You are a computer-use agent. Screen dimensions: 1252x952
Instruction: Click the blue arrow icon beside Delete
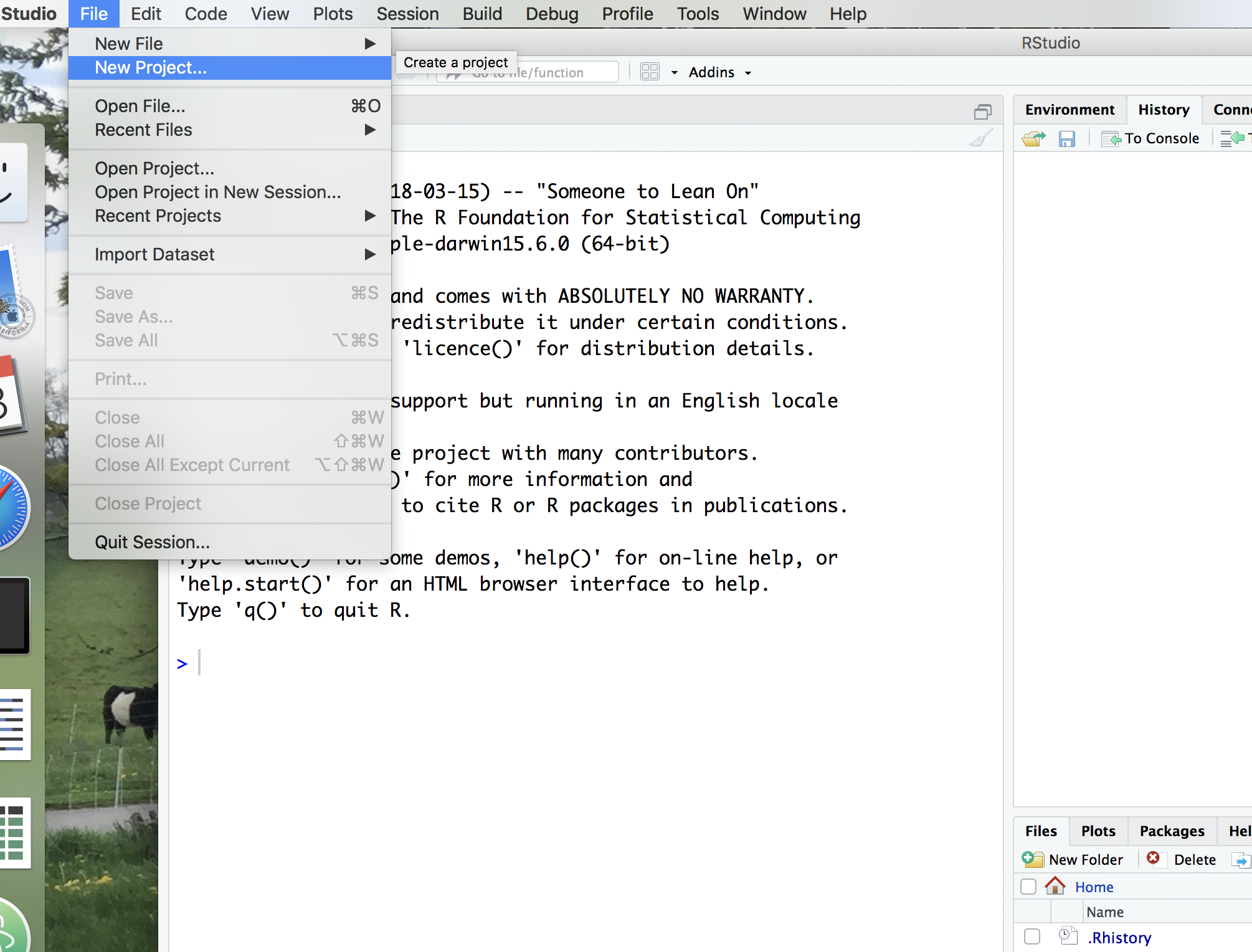click(1241, 860)
